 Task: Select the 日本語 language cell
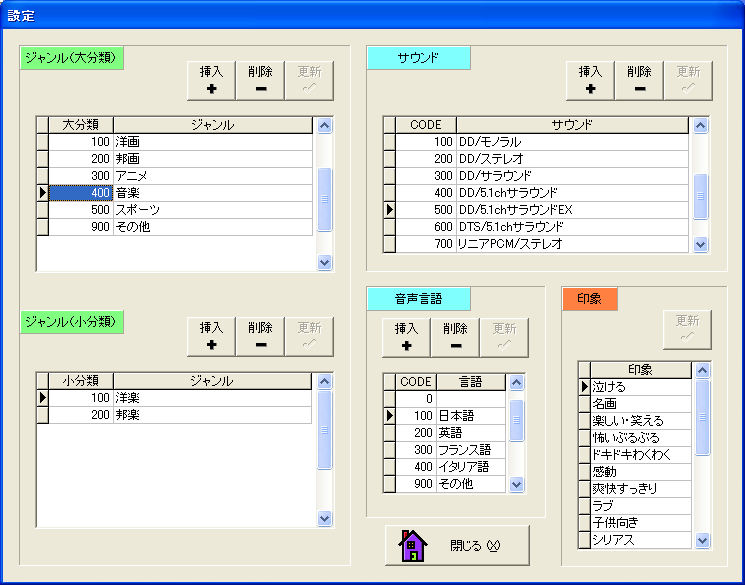pos(471,416)
